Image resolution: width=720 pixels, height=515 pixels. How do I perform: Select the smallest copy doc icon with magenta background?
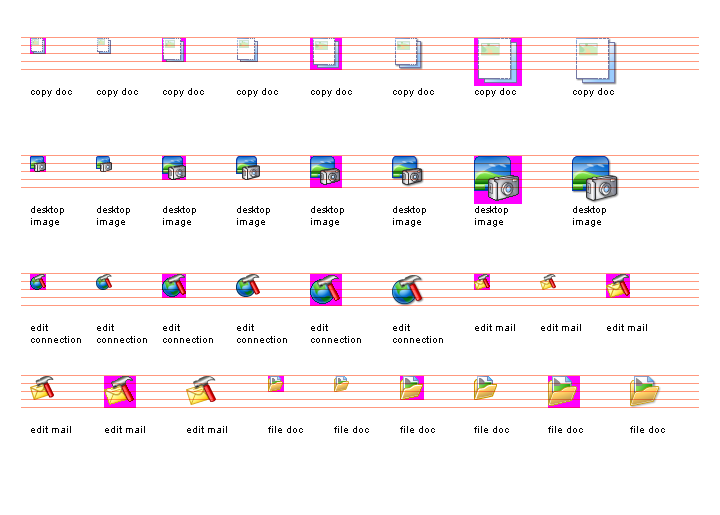coord(38,45)
